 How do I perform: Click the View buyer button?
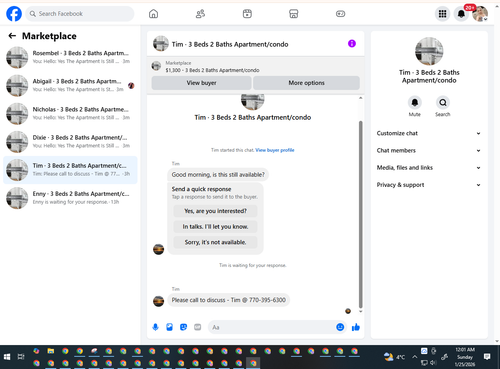click(x=201, y=83)
